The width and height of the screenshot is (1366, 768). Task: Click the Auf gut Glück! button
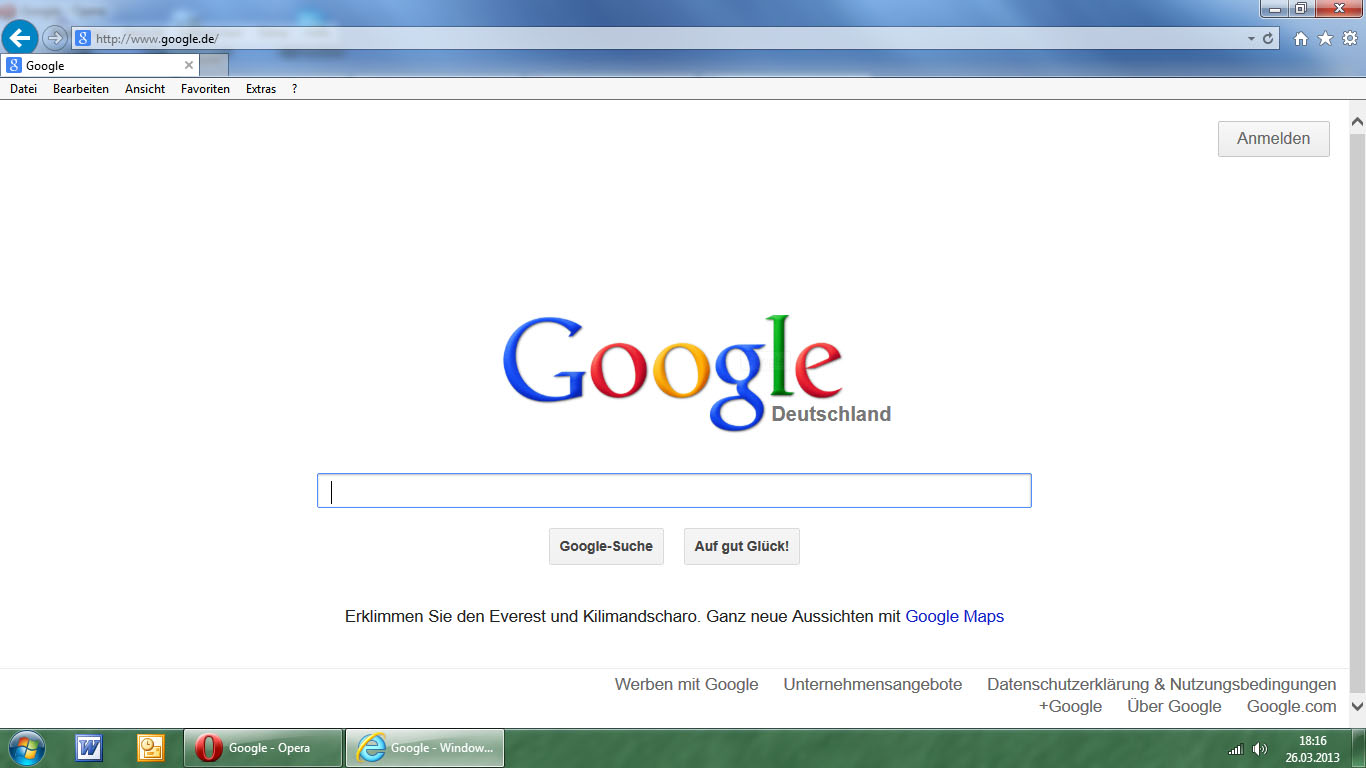pyautogui.click(x=742, y=547)
